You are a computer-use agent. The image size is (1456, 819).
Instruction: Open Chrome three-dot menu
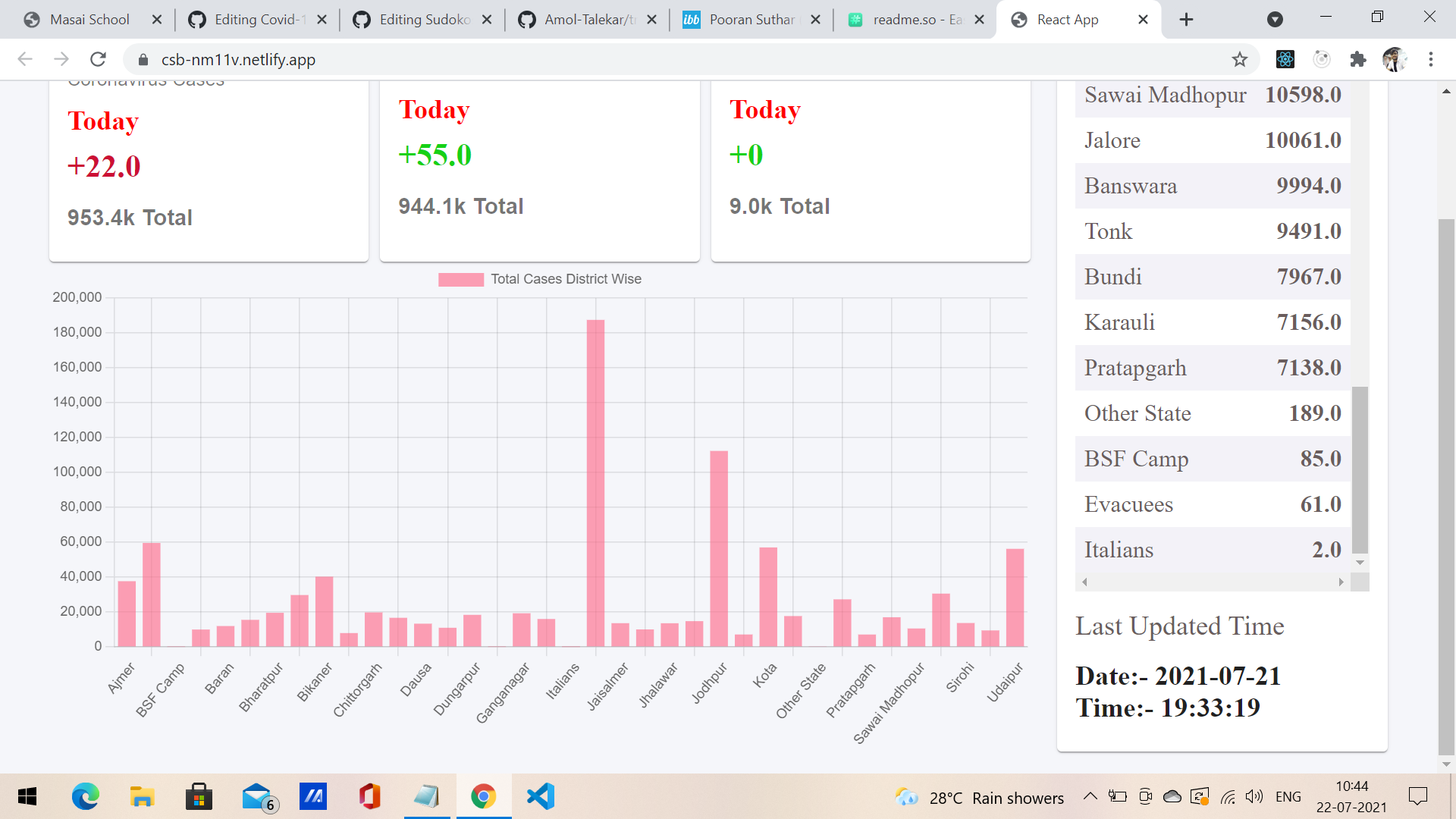coord(1430,59)
